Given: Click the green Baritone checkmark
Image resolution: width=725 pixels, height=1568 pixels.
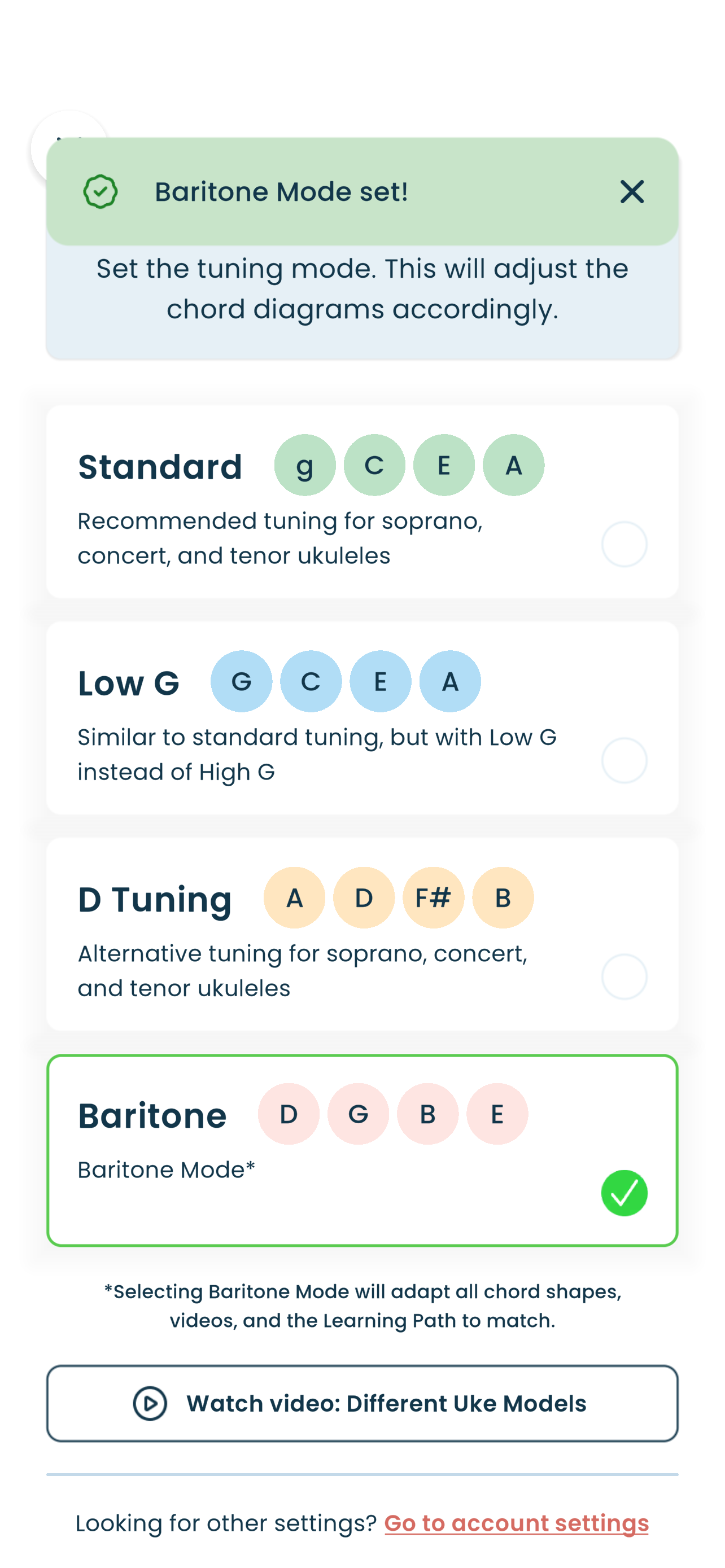Looking at the screenshot, I should pos(624,1193).
